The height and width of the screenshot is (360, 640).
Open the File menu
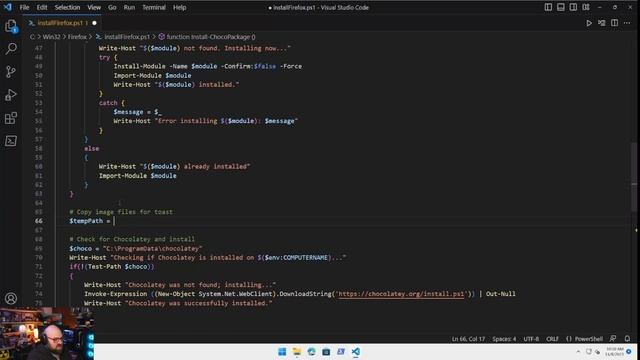point(24,7)
